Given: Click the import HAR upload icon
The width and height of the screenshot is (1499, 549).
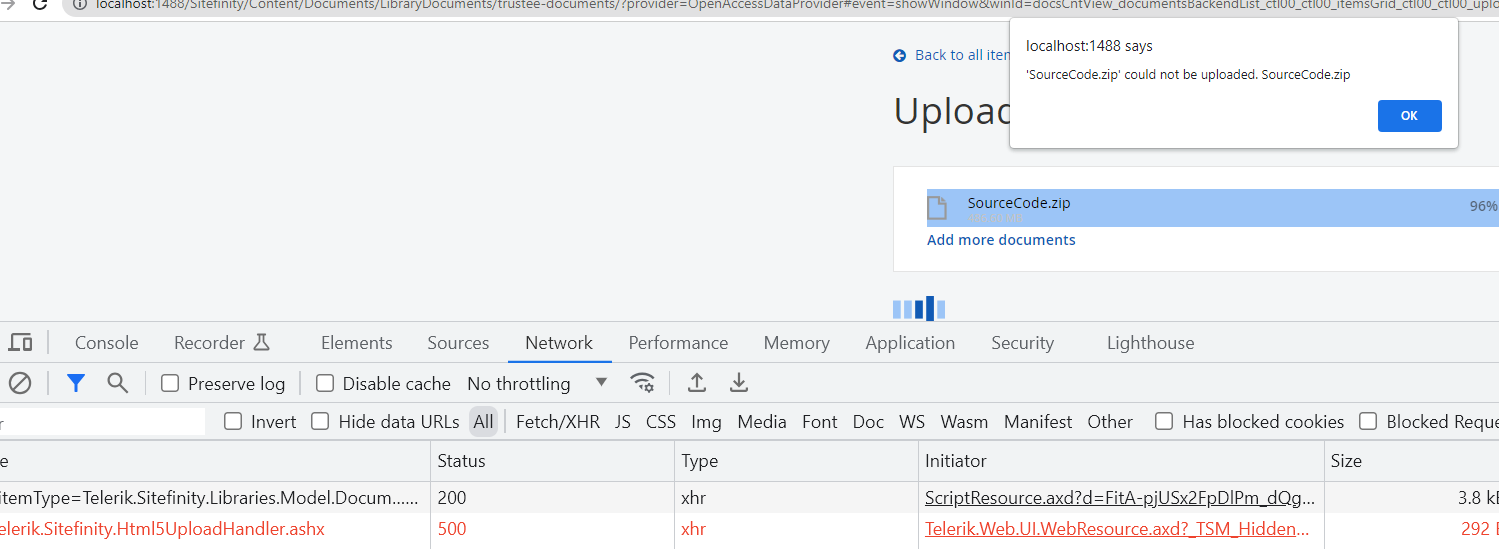Looking at the screenshot, I should 697,383.
